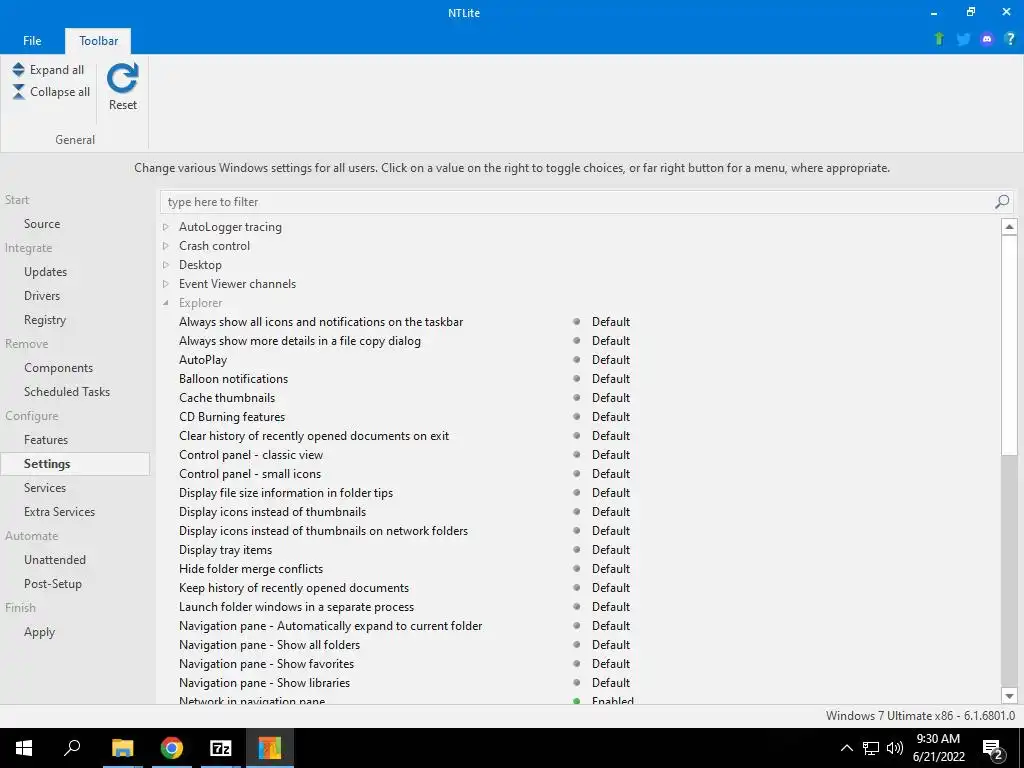Open the Scheduled Tasks page
The image size is (1024, 768).
tap(67, 392)
